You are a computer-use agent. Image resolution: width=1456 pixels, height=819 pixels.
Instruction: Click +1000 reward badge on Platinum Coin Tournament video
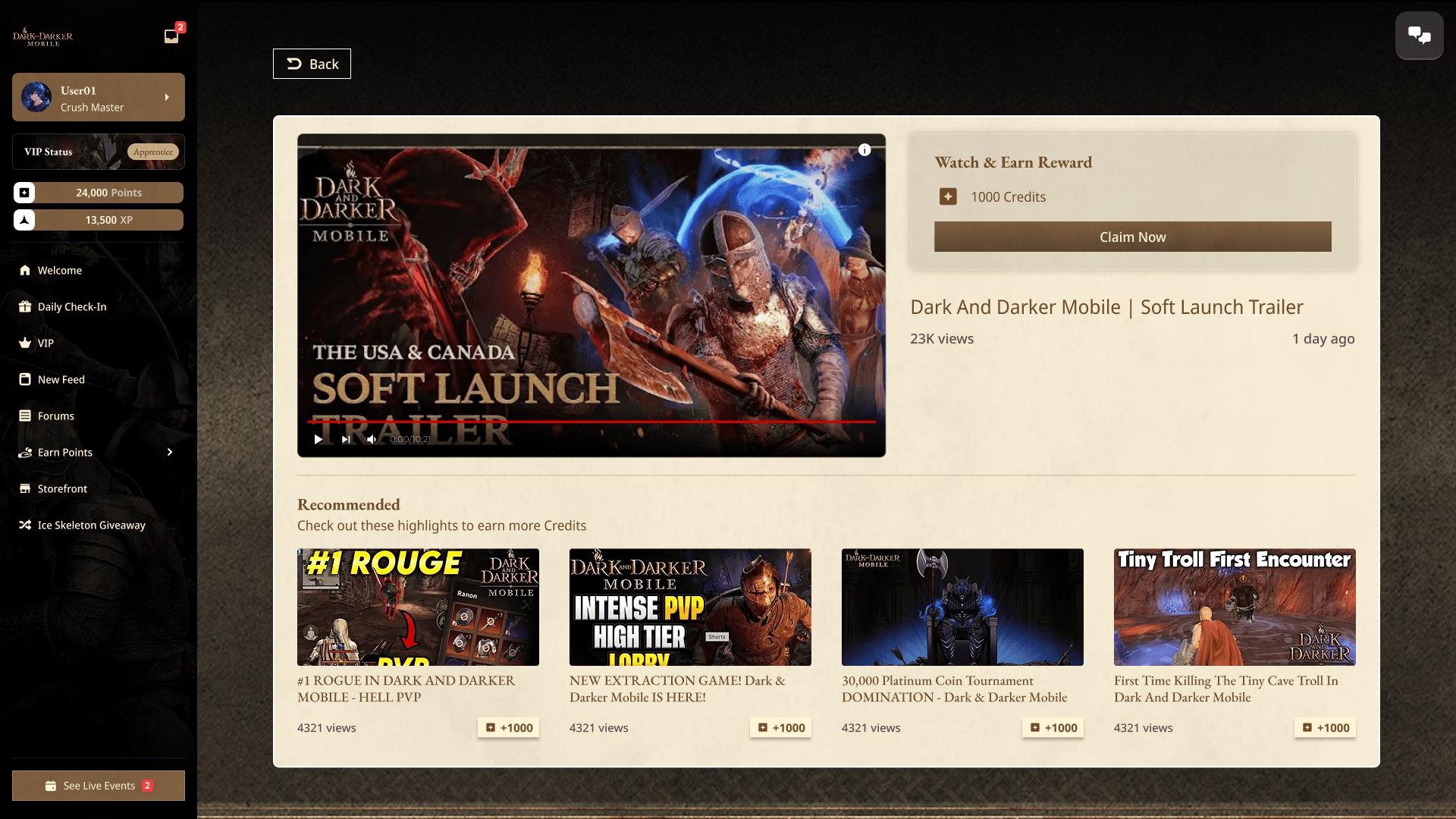tap(1053, 728)
